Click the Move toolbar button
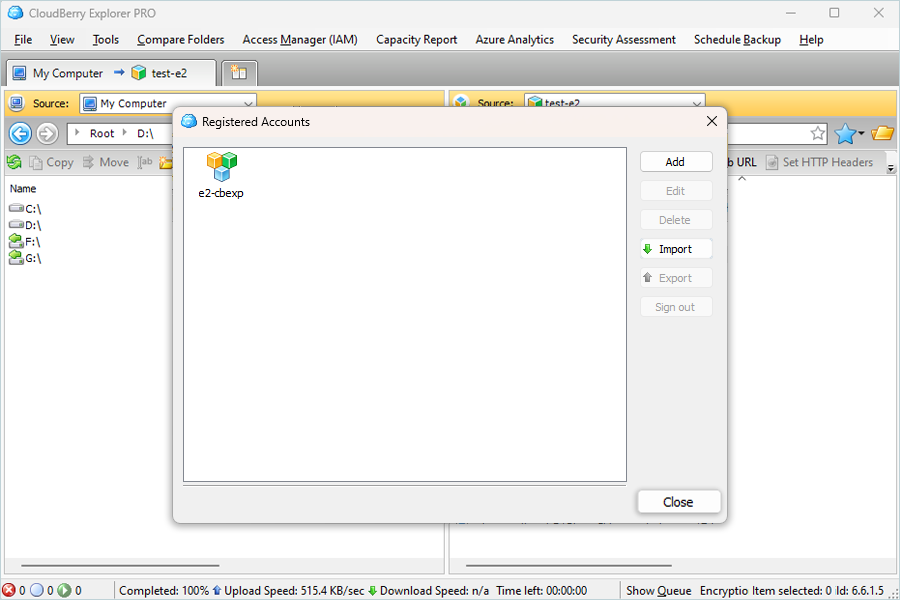Screen dimensions: 900x600 pyautogui.click(x=106, y=162)
